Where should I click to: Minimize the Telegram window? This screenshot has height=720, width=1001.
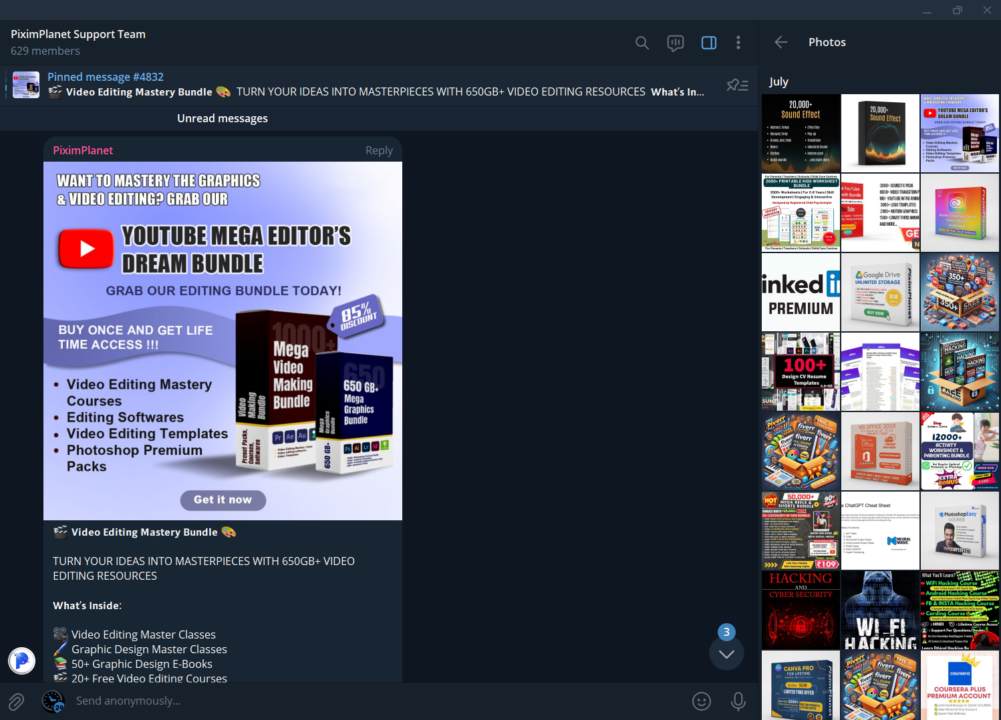[927, 10]
